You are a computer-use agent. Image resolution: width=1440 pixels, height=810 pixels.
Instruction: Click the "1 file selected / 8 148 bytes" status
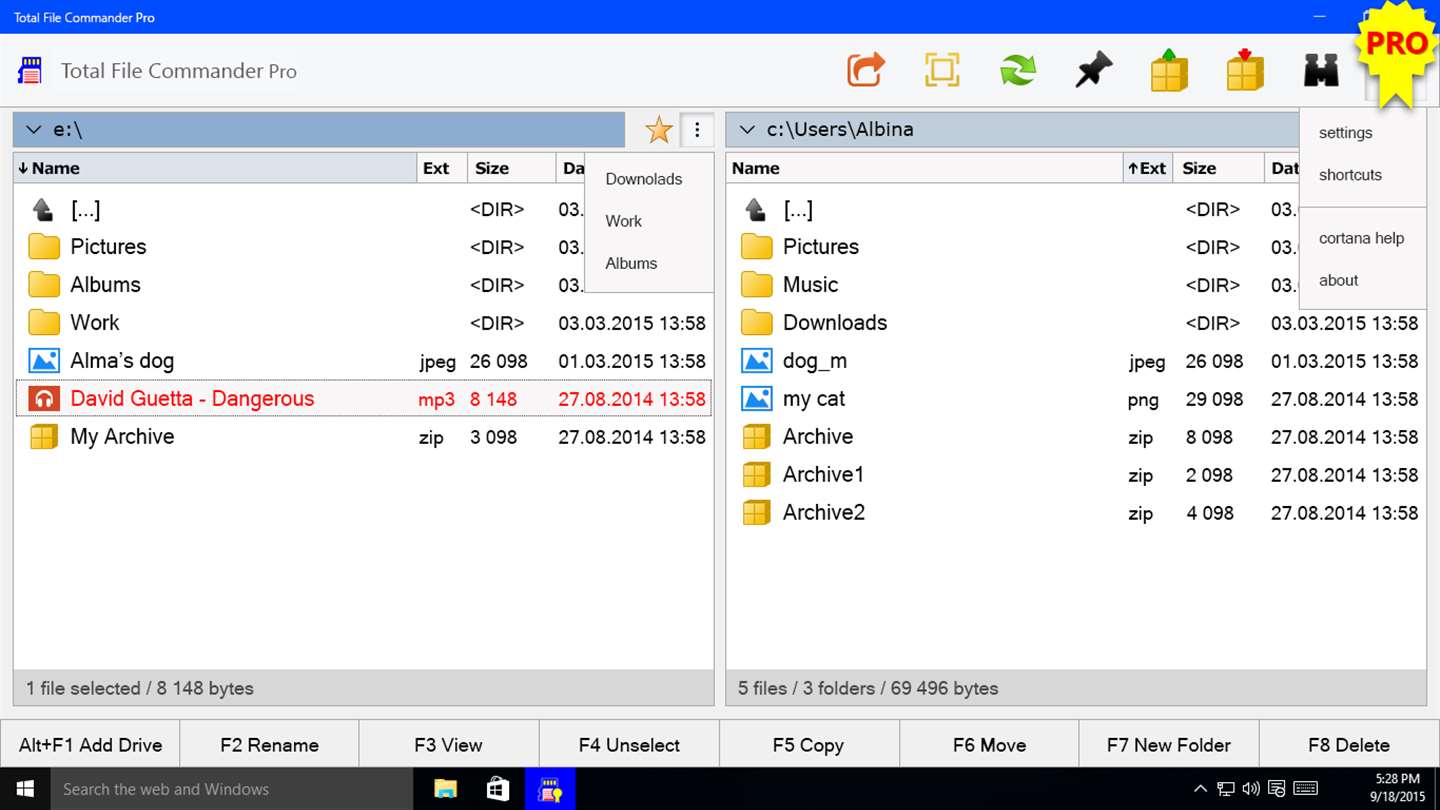[x=140, y=688]
